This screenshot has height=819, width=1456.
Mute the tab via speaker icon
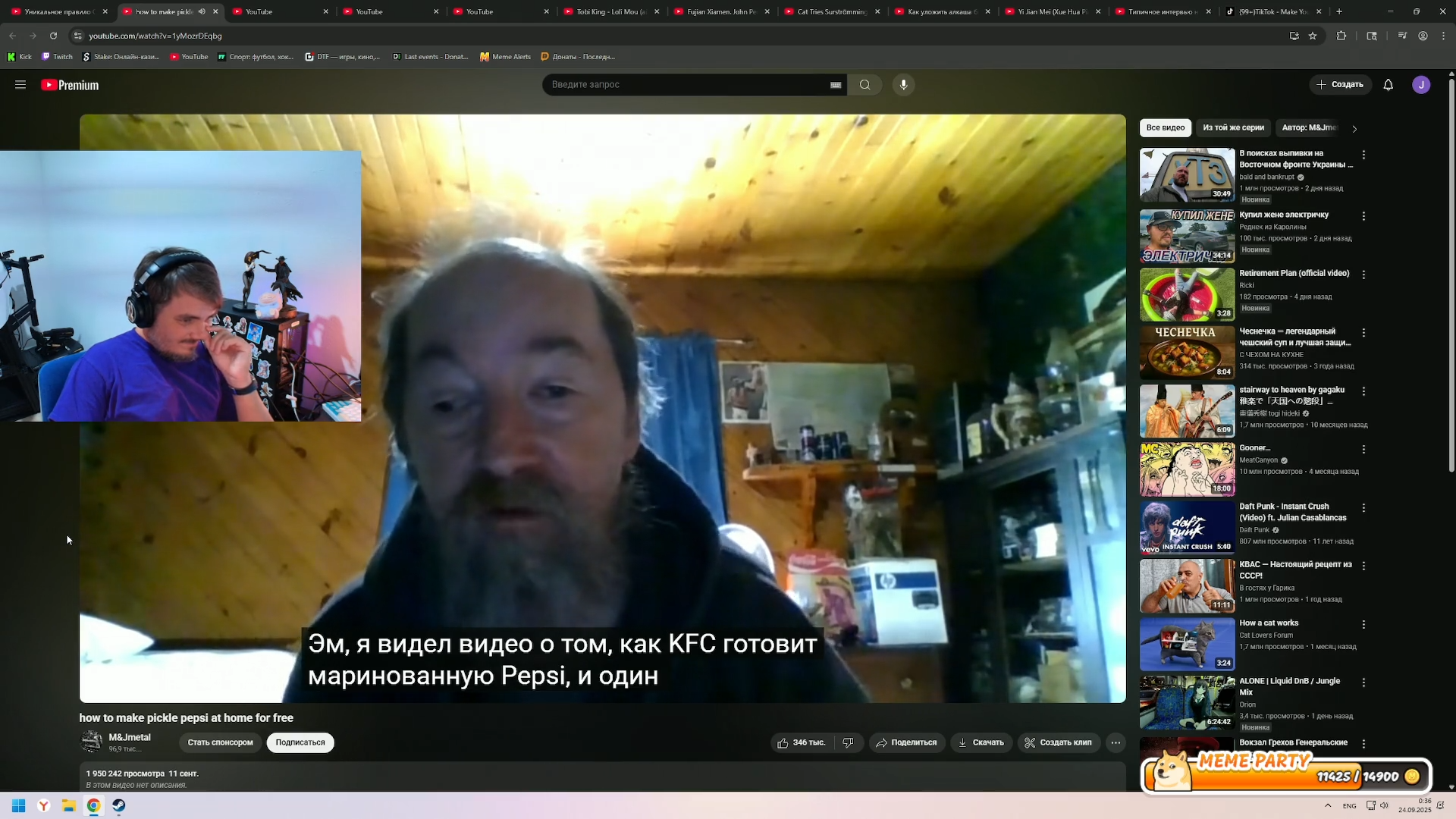[x=202, y=11]
